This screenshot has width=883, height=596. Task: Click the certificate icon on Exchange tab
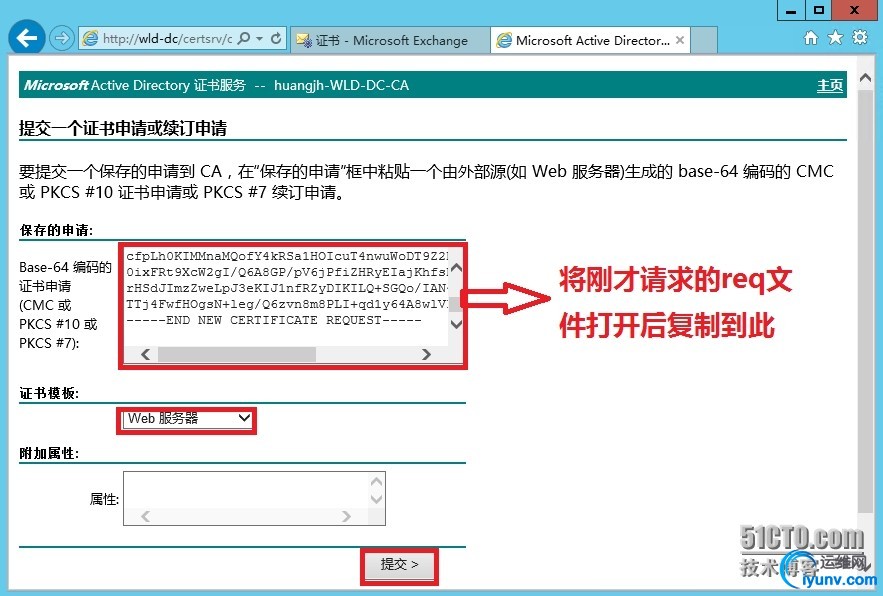click(x=304, y=41)
